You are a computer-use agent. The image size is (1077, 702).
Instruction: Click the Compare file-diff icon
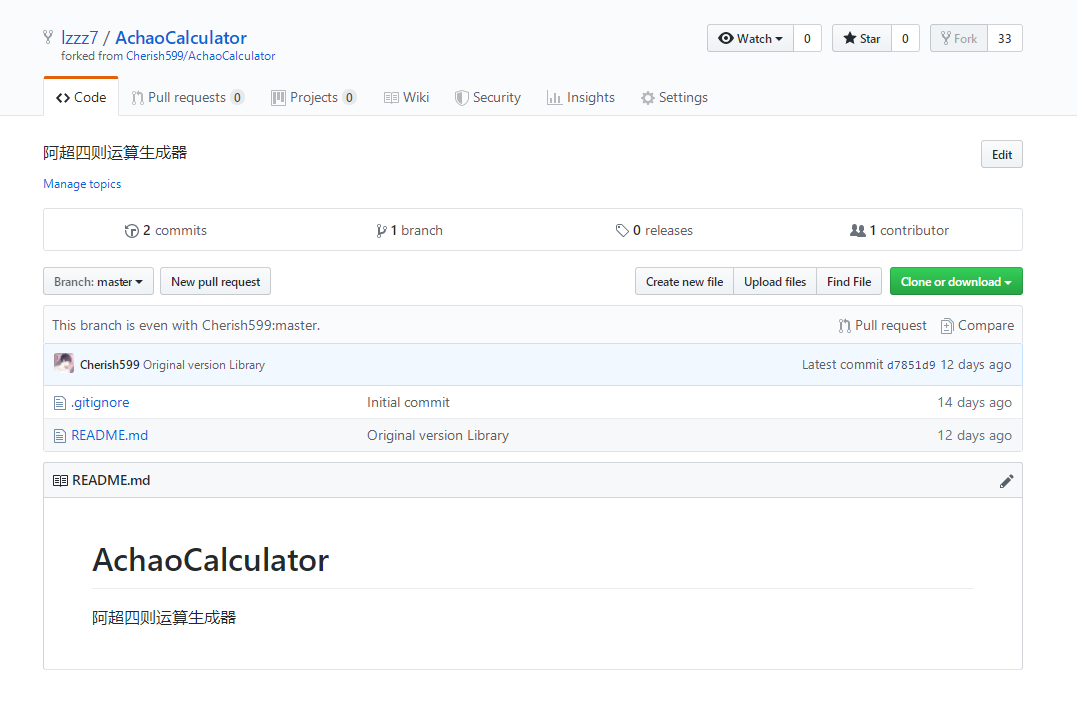[946, 326]
